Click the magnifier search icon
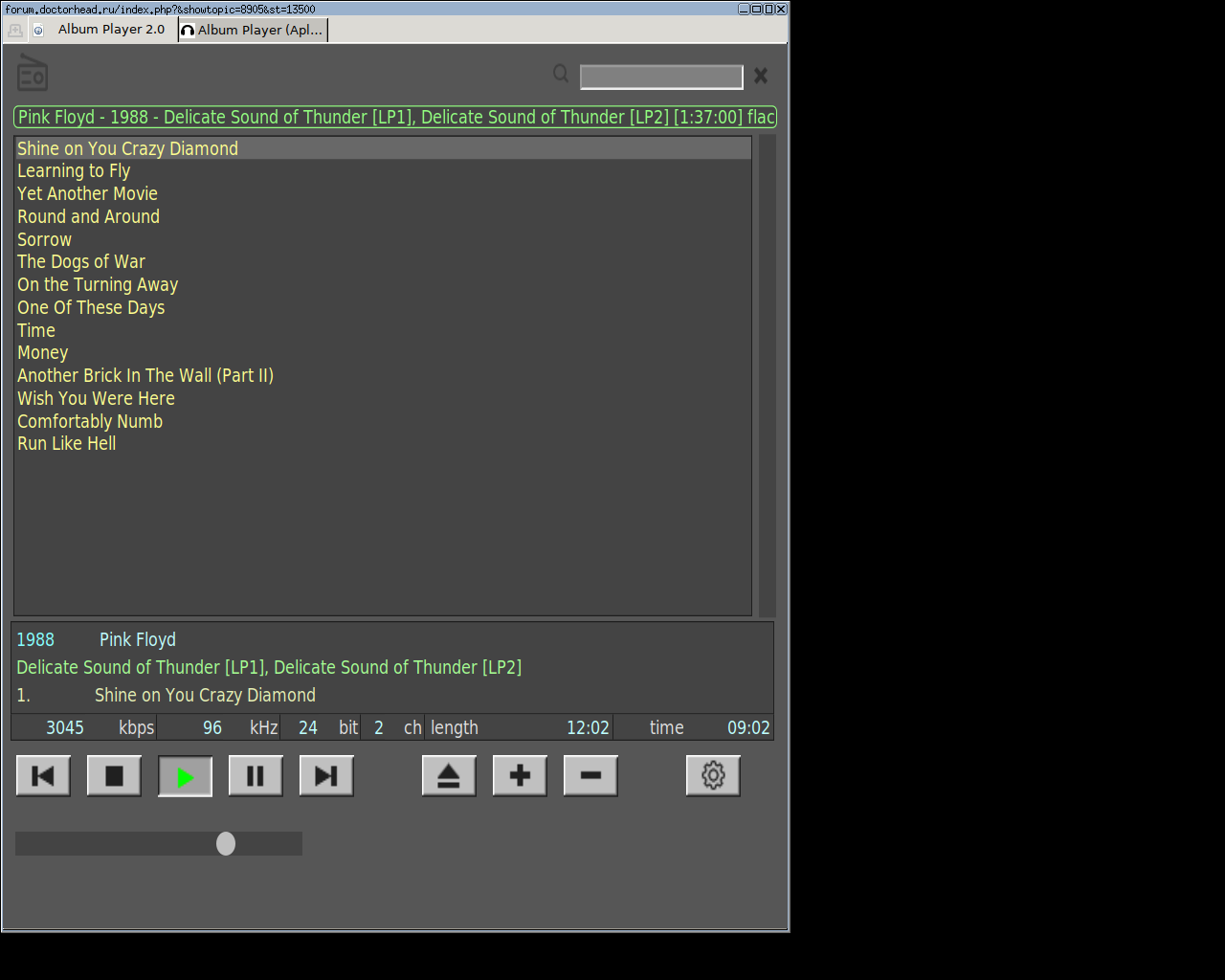This screenshot has height=980, width=1225. (x=561, y=74)
